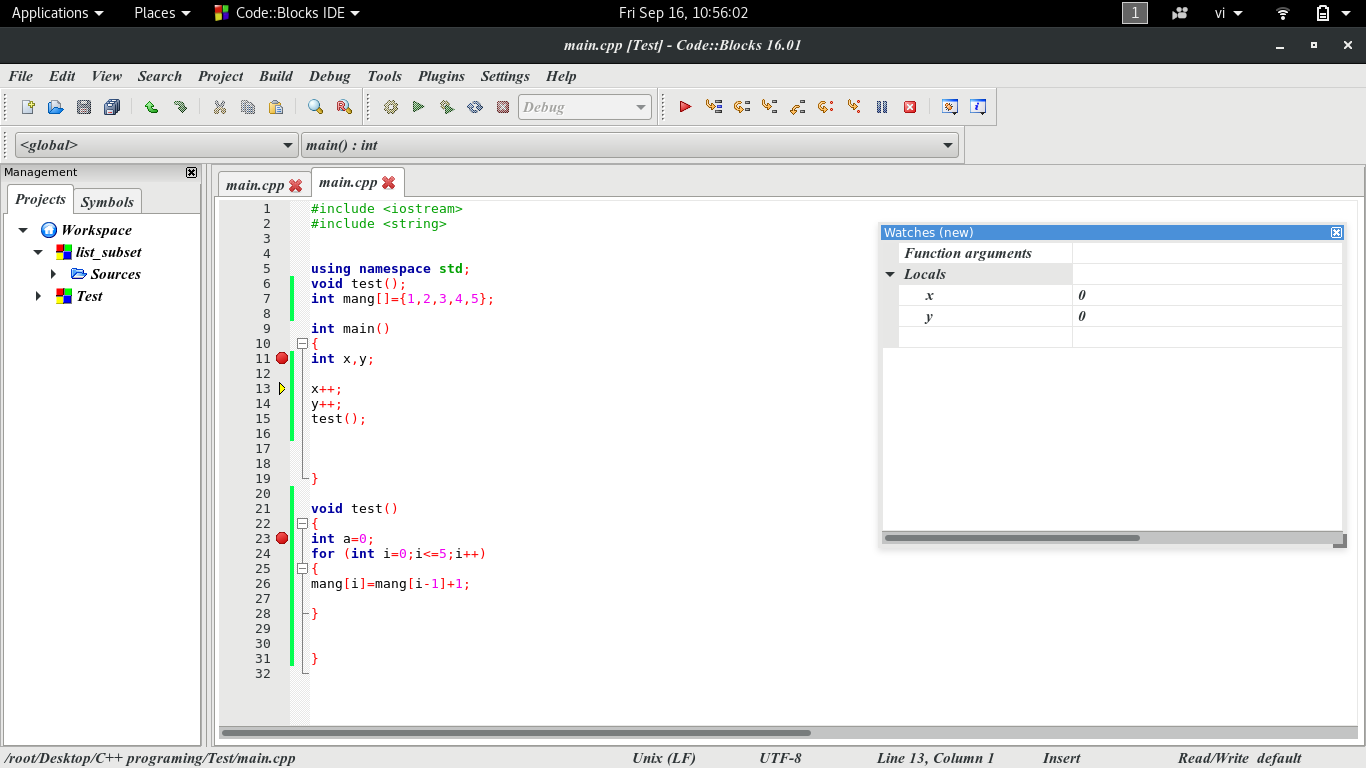Stop the debugger with red X icon
The height and width of the screenshot is (768, 1366).
[910, 107]
